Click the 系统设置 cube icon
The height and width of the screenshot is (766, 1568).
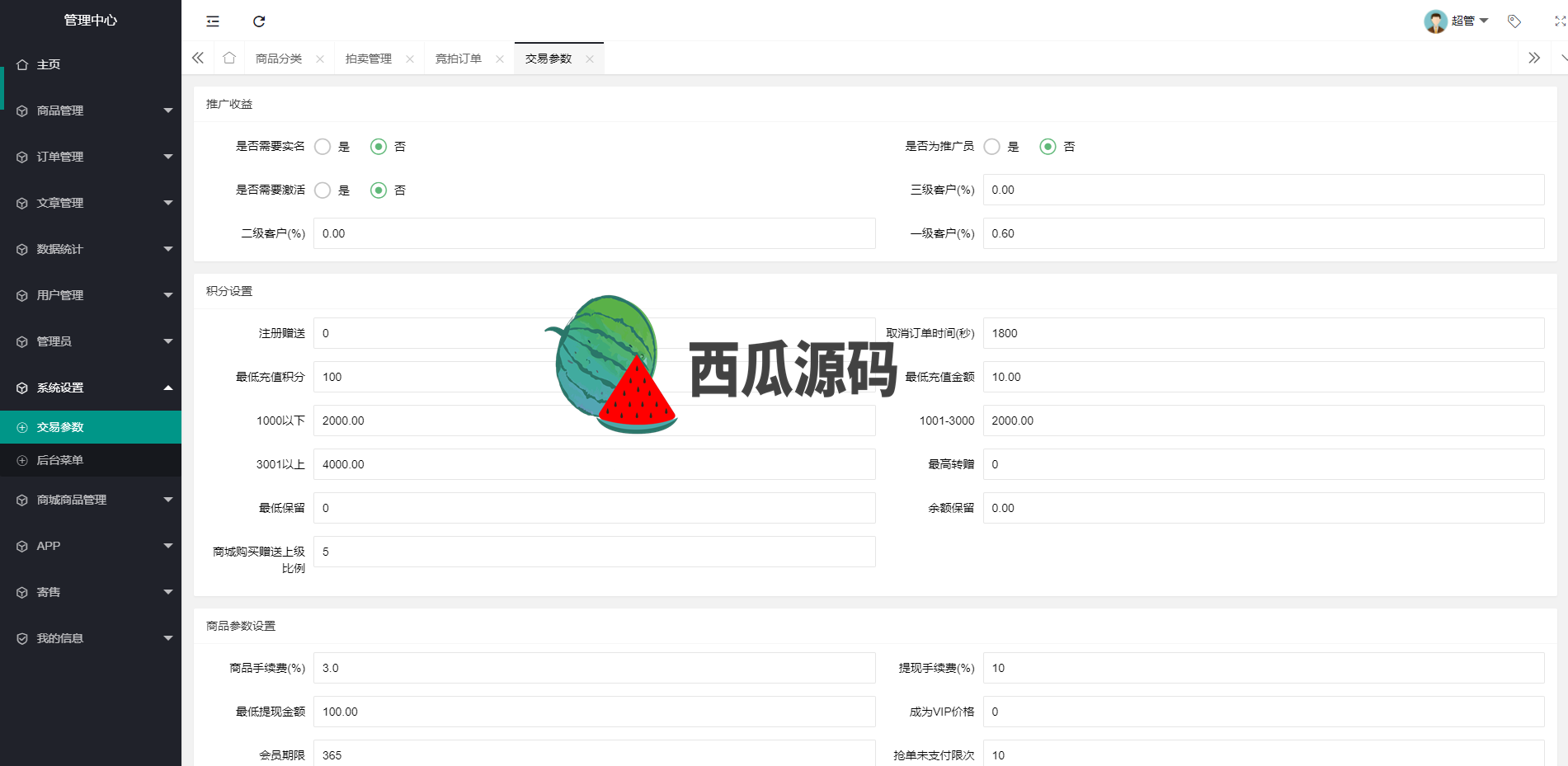pyautogui.click(x=22, y=388)
